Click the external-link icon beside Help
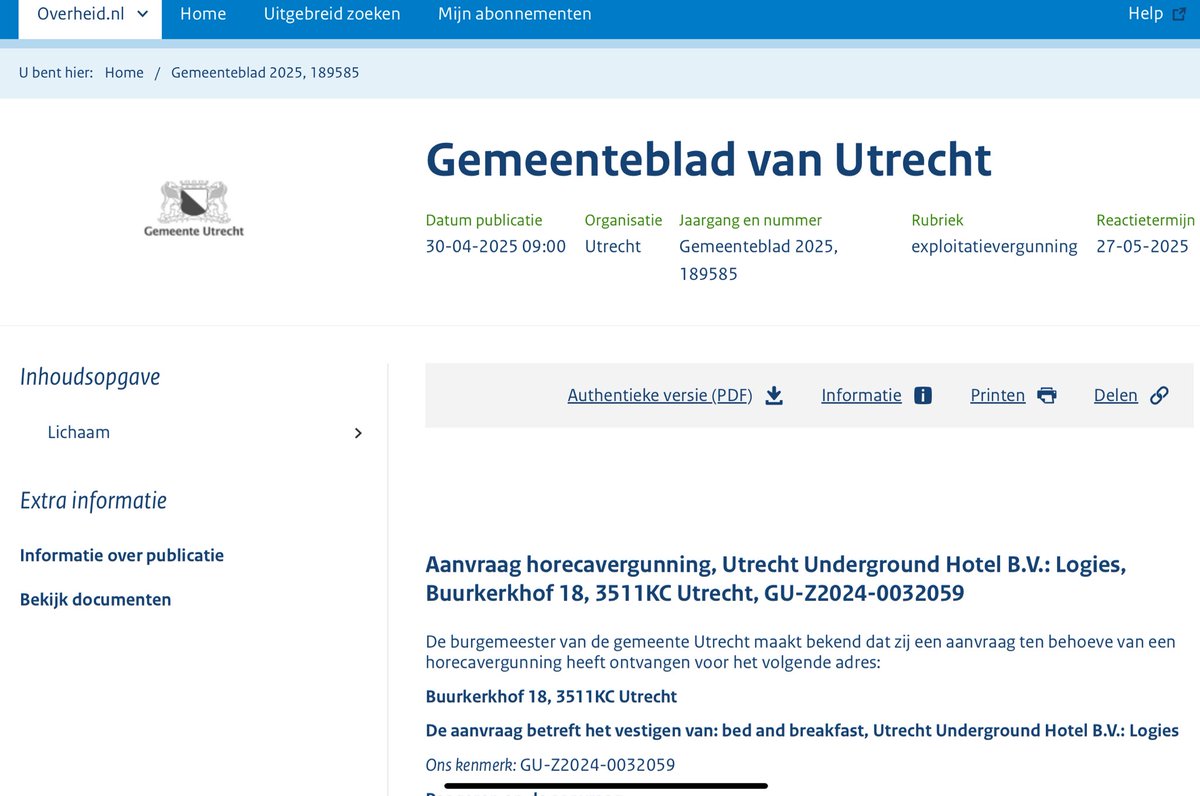The width and height of the screenshot is (1200, 796). pos(1178,14)
